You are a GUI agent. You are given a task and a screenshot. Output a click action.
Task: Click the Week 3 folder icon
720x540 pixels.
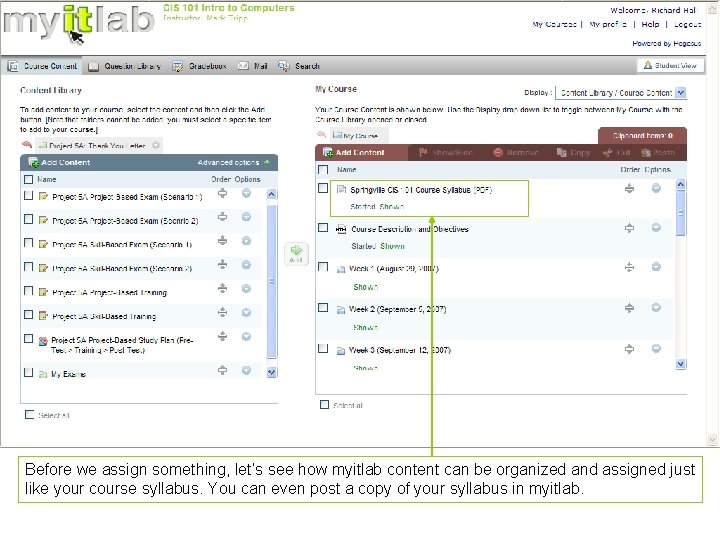(341, 351)
